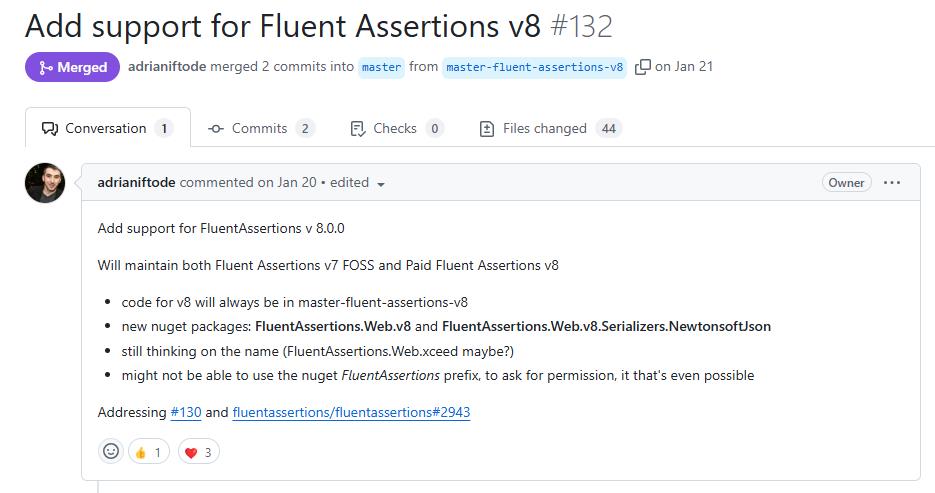The image size is (935, 493).
Task: Open adrianiftode profile from the comment header
Action: click(x=136, y=183)
